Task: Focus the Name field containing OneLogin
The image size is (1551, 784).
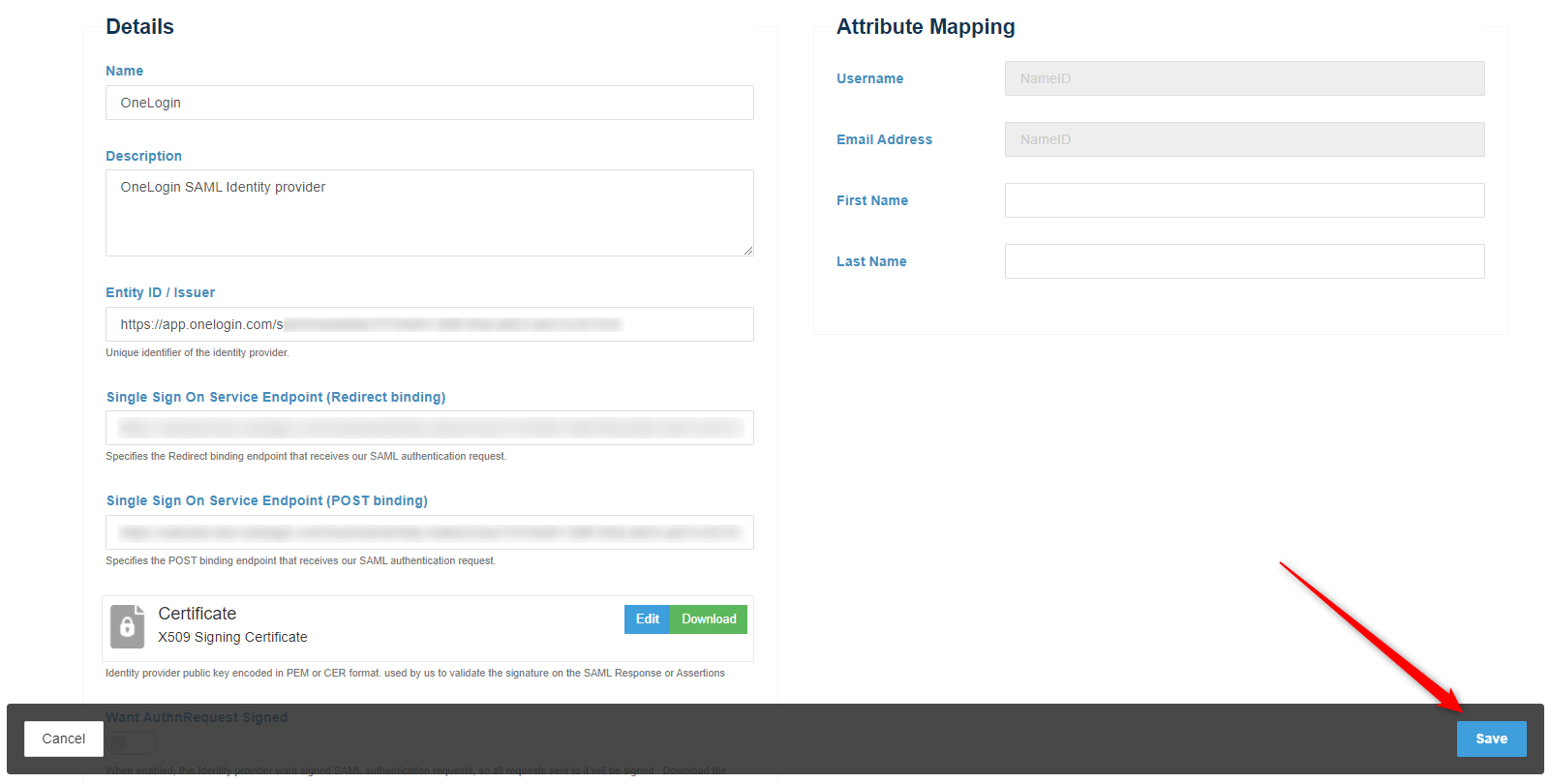Action: (x=429, y=103)
